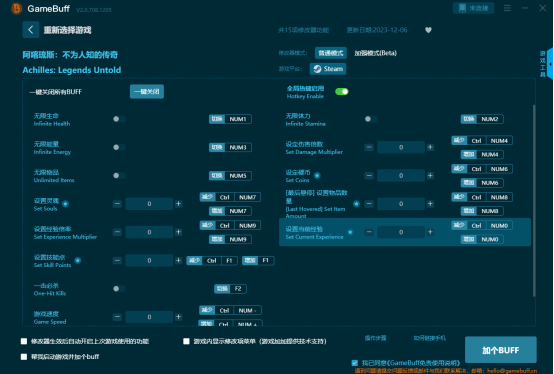
Task: Click the star icon beside Set Coins
Action: coord(317,176)
